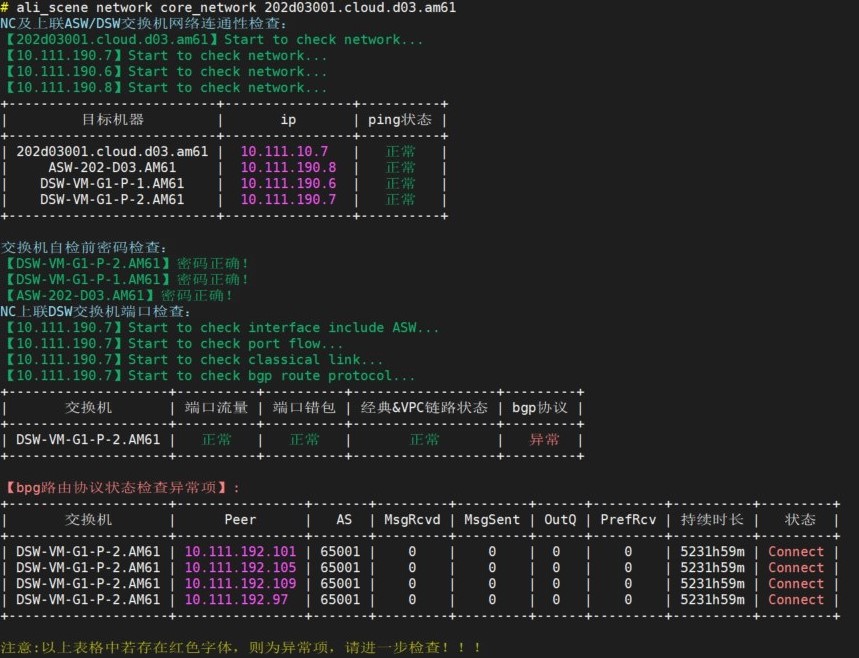The width and height of the screenshot is (859, 658).
Task: Select 'DSW-VM-G1-P-1.AM61' in the ping table
Action: pyautogui.click(x=112, y=184)
